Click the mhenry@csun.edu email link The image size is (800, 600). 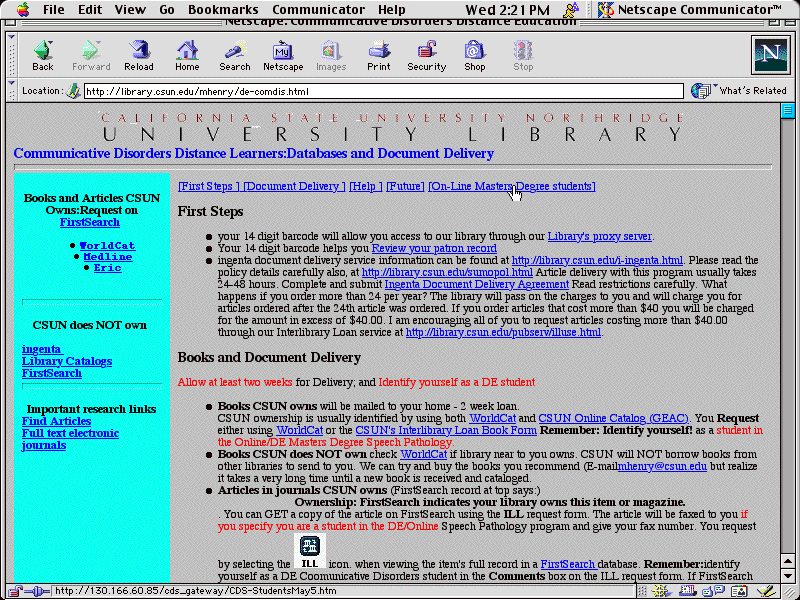coord(662,466)
